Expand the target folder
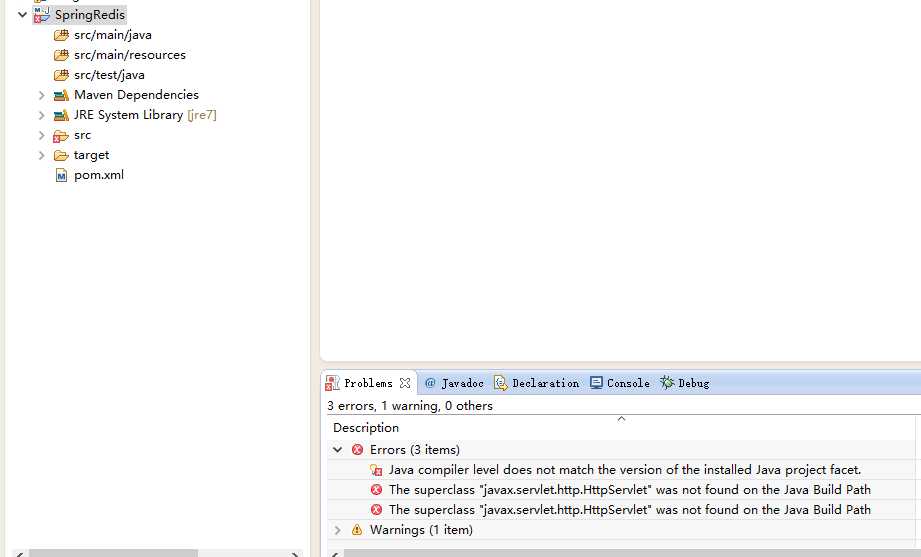 [x=41, y=155]
